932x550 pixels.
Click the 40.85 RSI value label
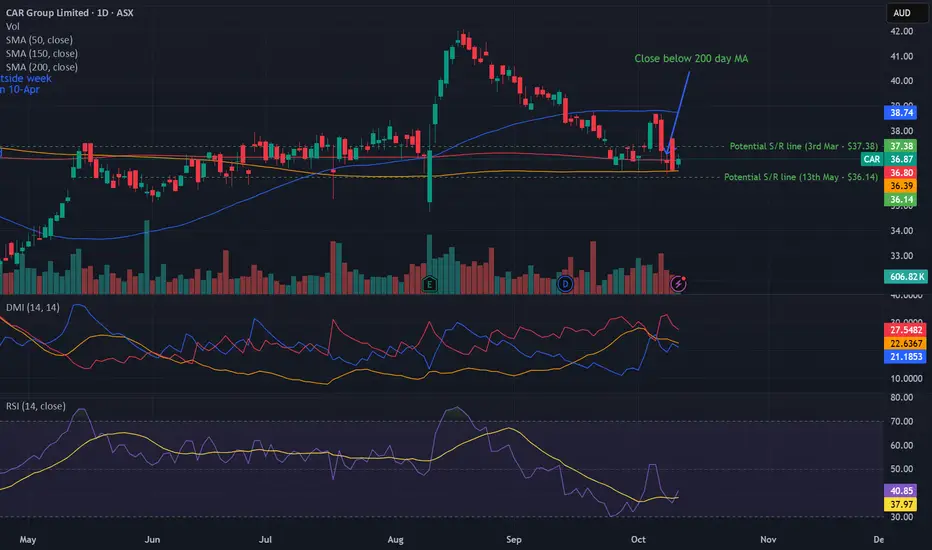tap(901, 491)
